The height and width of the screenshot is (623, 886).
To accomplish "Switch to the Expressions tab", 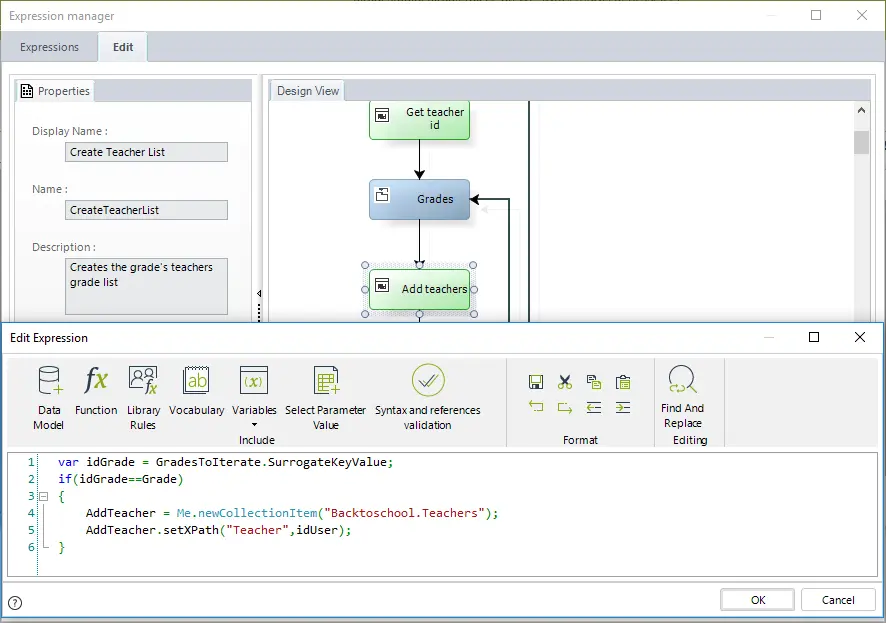I will 50,47.
